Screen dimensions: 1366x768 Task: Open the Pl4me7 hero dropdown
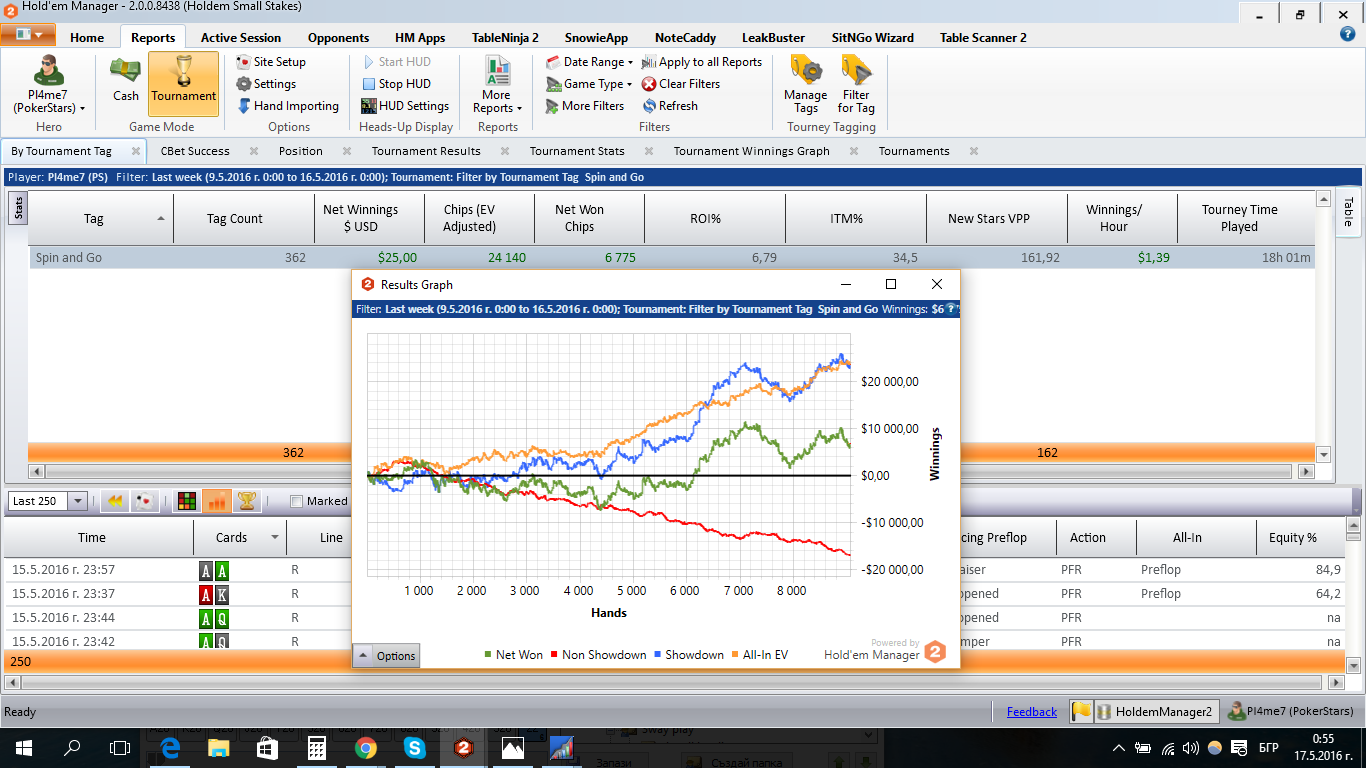(x=49, y=84)
